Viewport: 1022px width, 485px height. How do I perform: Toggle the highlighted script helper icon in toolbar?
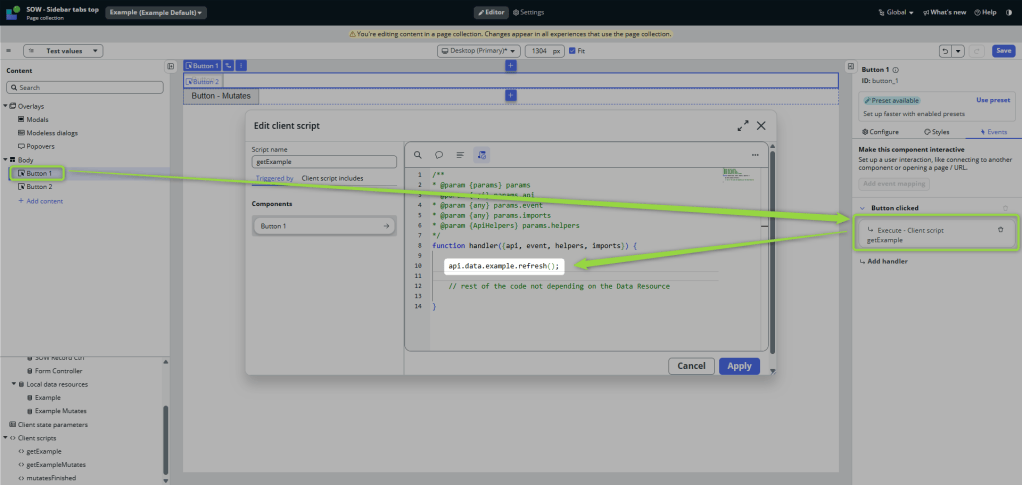(482, 155)
